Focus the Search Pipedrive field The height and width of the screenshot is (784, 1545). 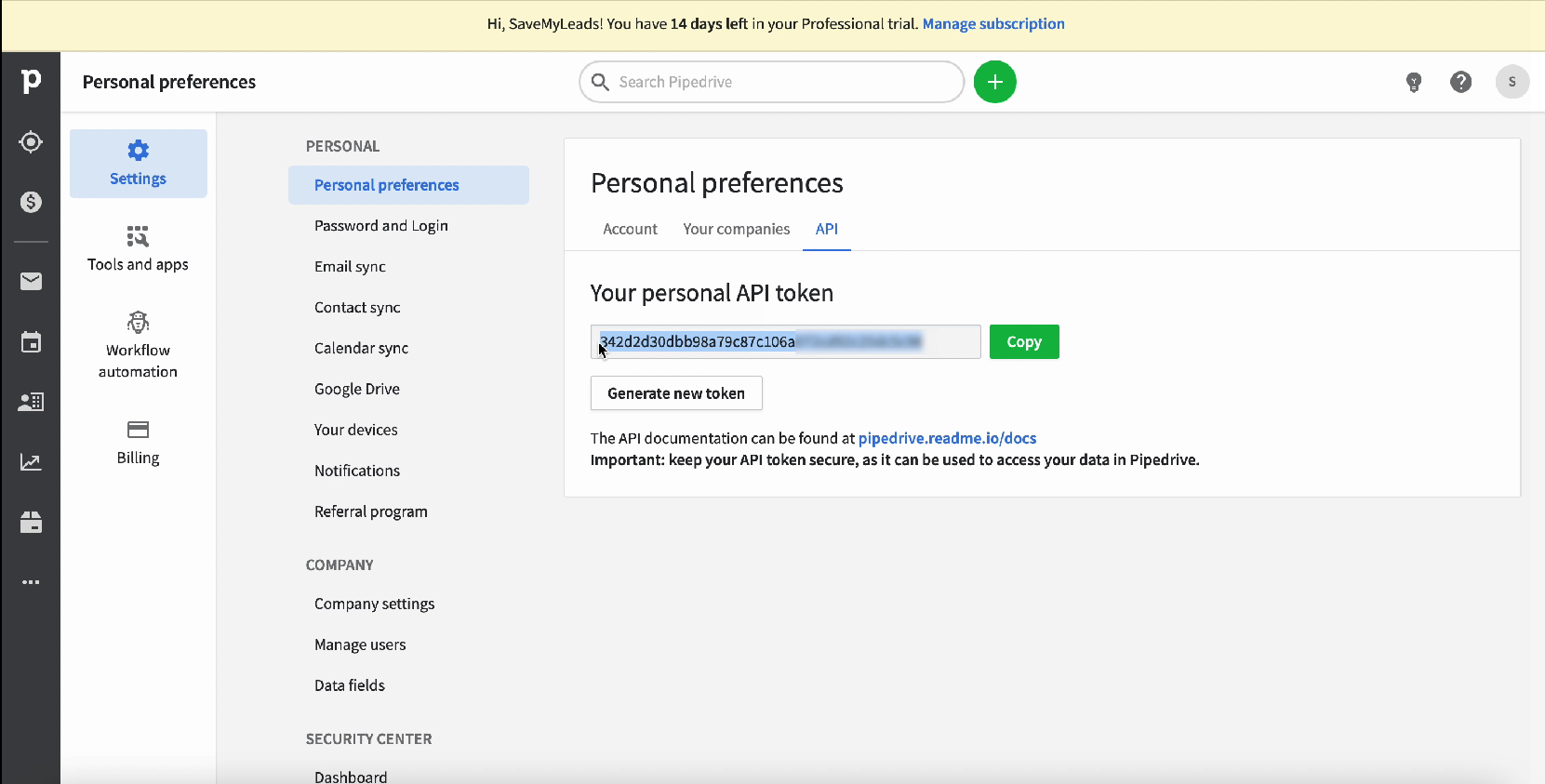(771, 82)
